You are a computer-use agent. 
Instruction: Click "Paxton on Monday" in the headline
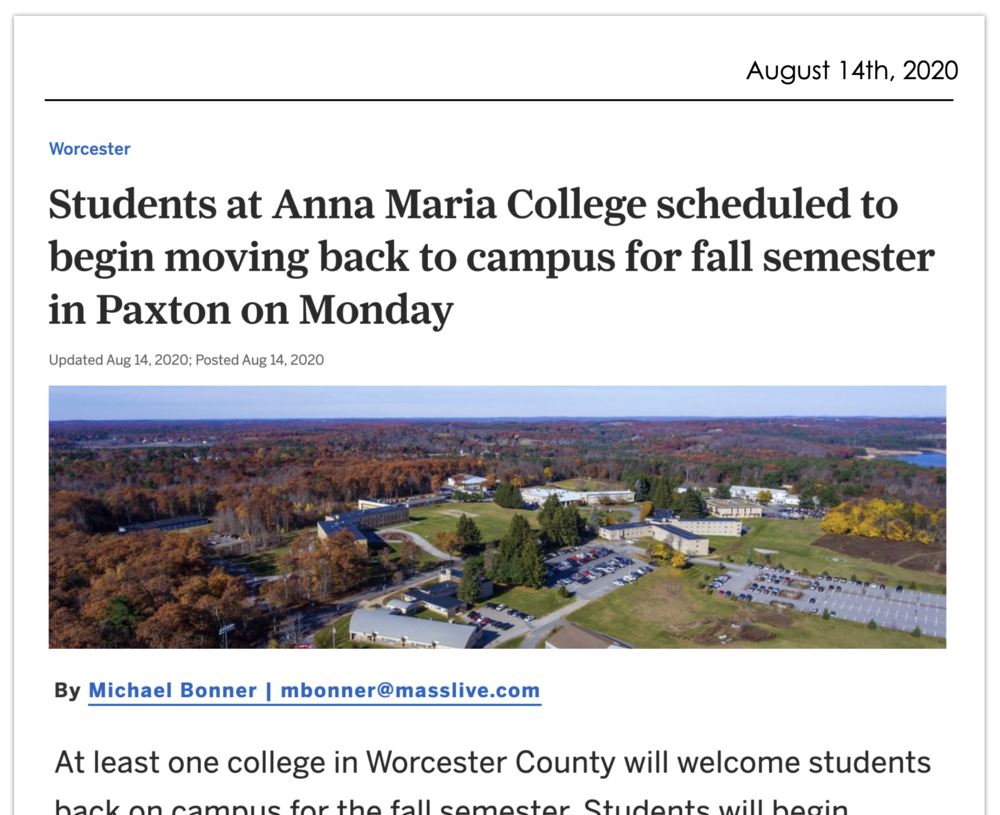click(274, 310)
